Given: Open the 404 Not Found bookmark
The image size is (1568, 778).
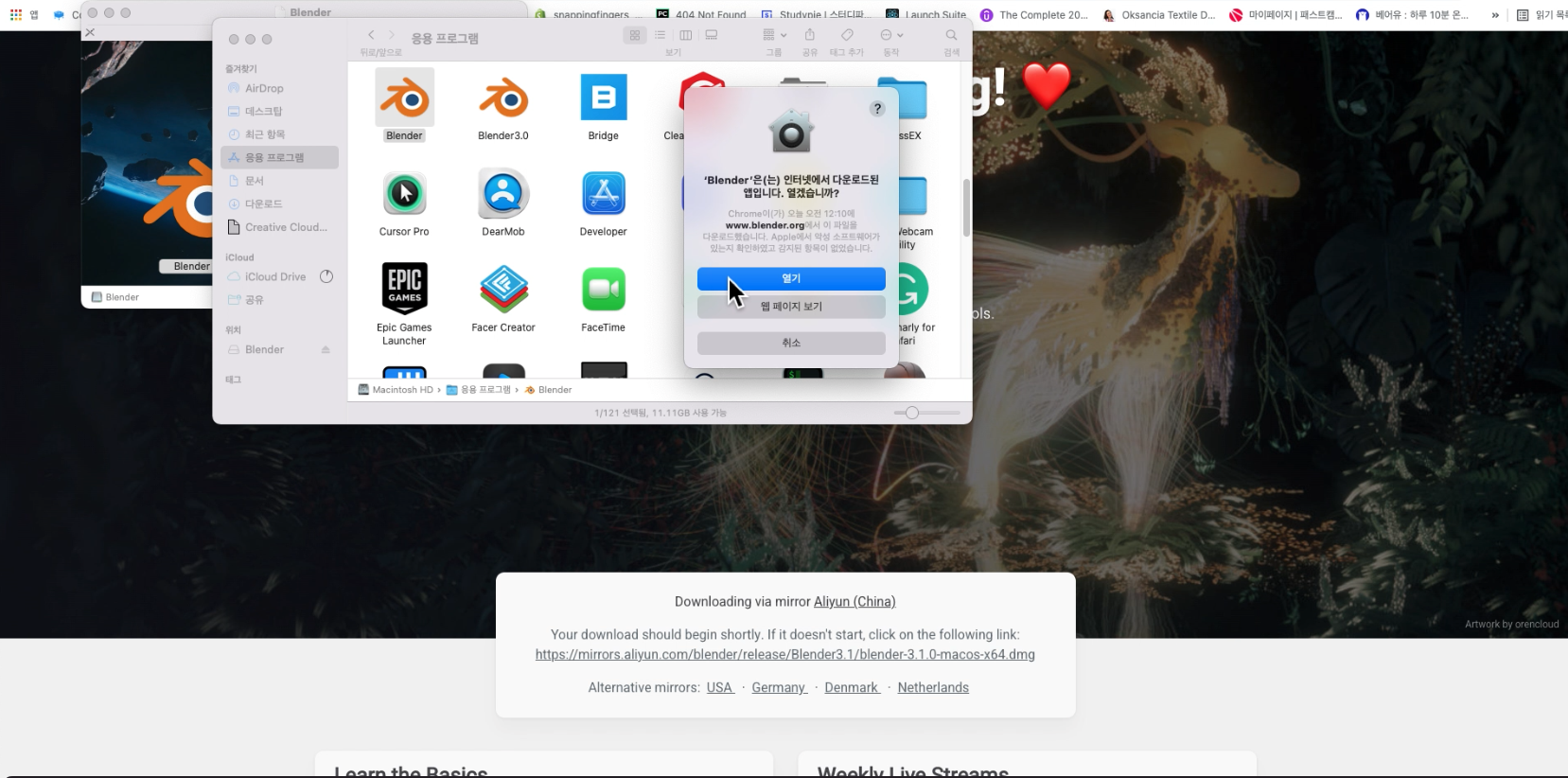Looking at the screenshot, I should (x=701, y=14).
